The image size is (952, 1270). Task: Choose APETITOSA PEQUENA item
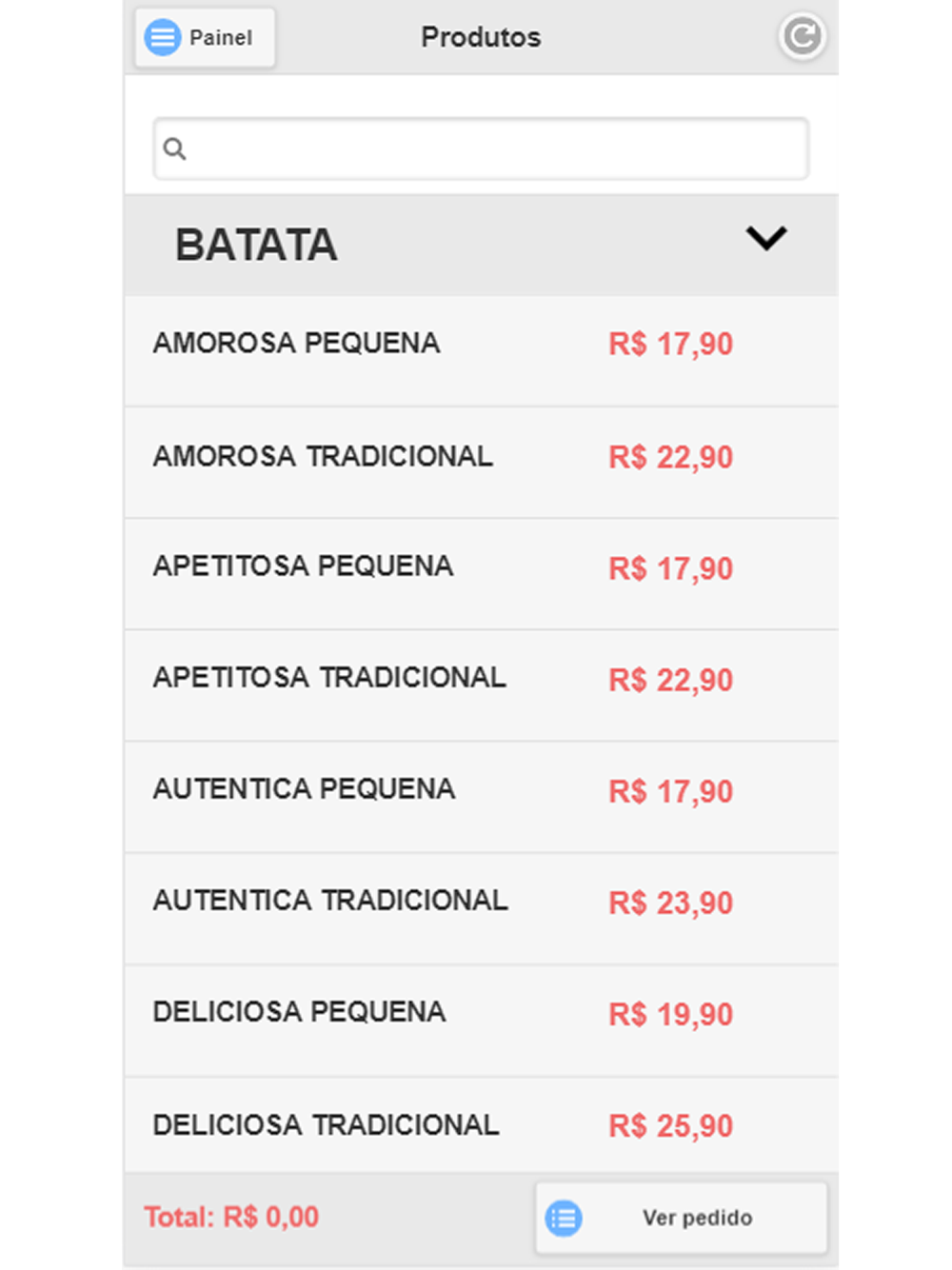click(x=481, y=574)
